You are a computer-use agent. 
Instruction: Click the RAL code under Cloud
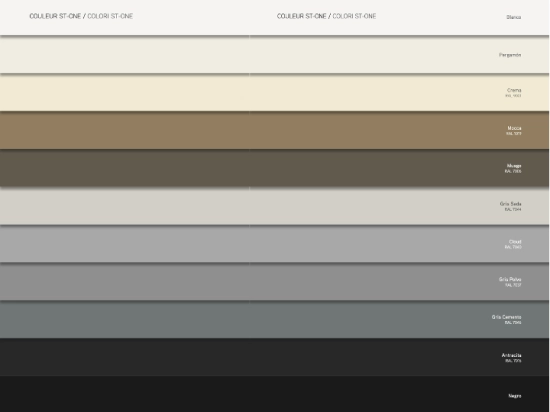tap(513, 247)
